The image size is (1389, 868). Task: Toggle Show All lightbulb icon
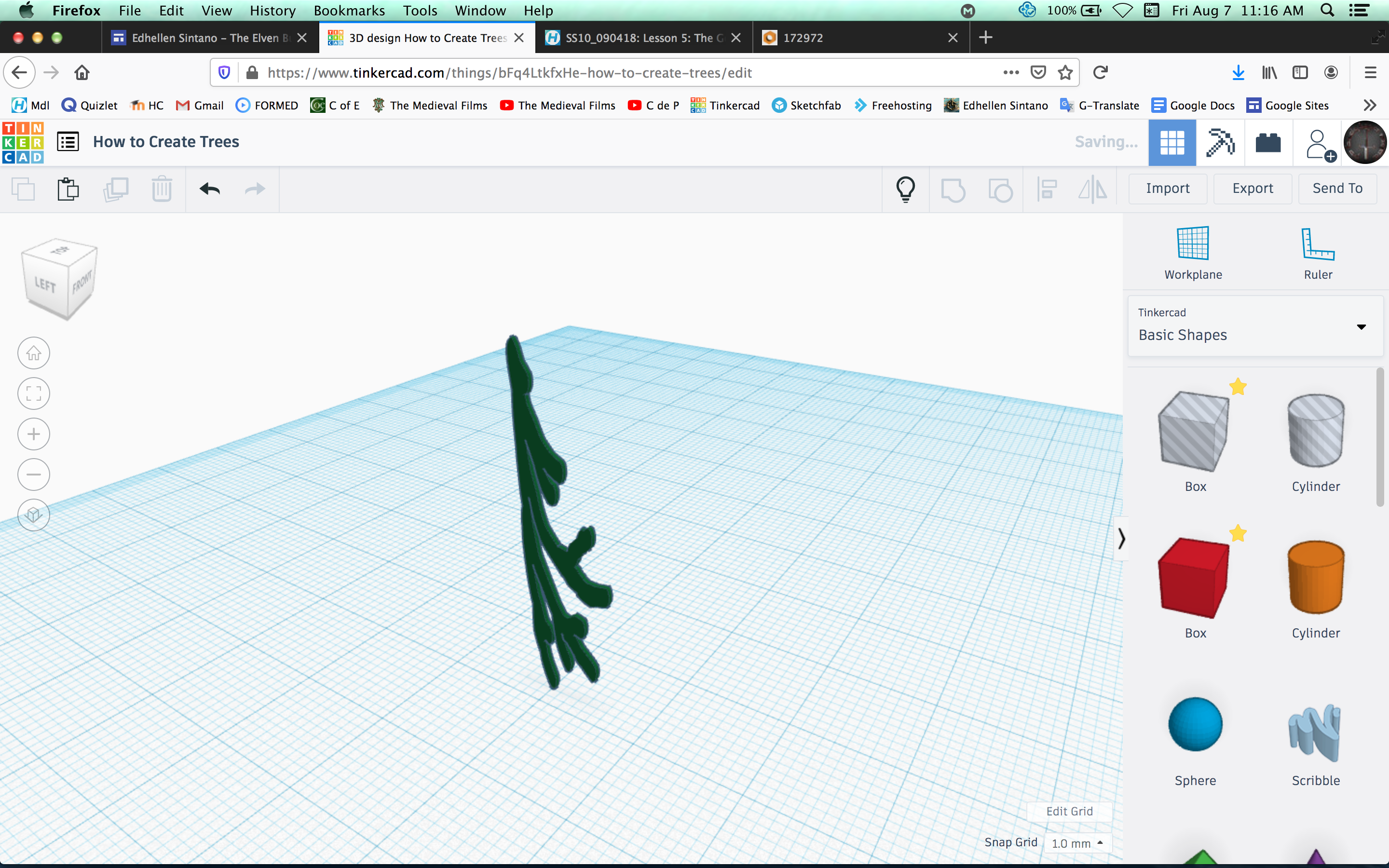pos(905,189)
